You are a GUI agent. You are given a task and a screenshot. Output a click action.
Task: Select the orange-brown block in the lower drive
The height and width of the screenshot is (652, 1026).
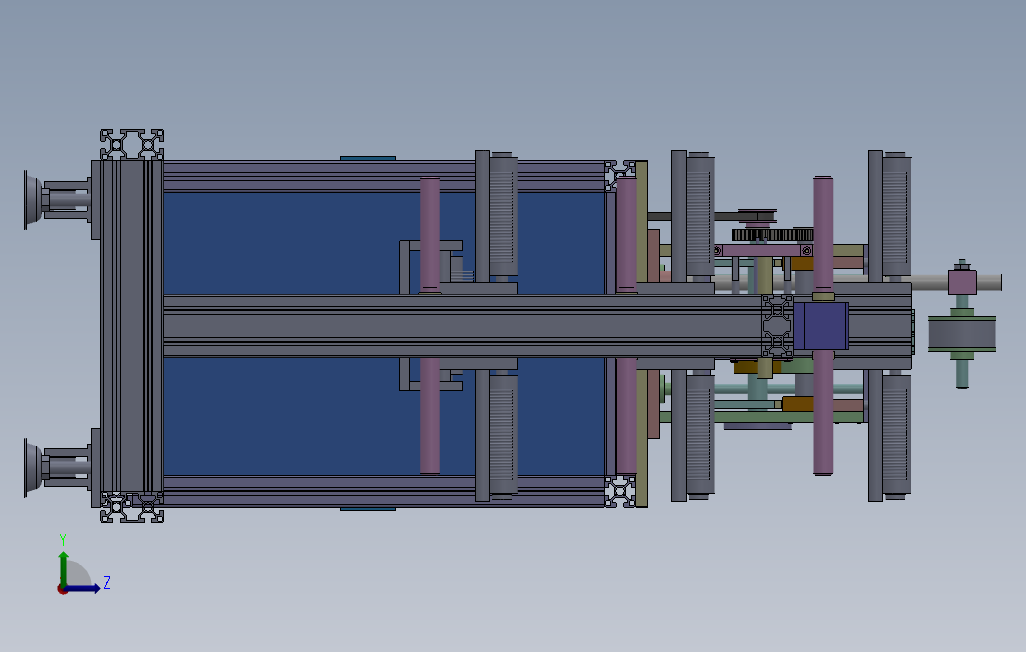(797, 404)
